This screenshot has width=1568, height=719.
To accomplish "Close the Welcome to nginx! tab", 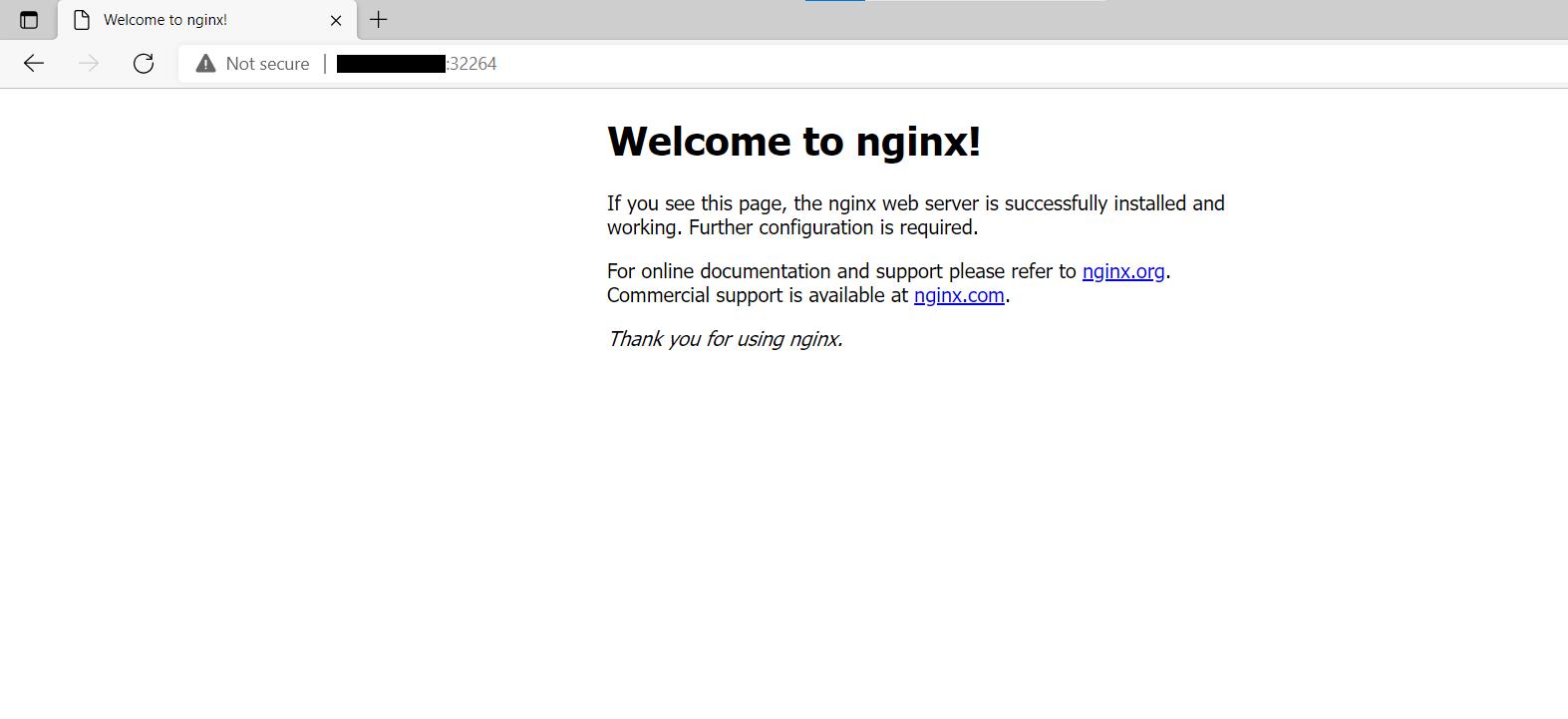I will tap(336, 20).
